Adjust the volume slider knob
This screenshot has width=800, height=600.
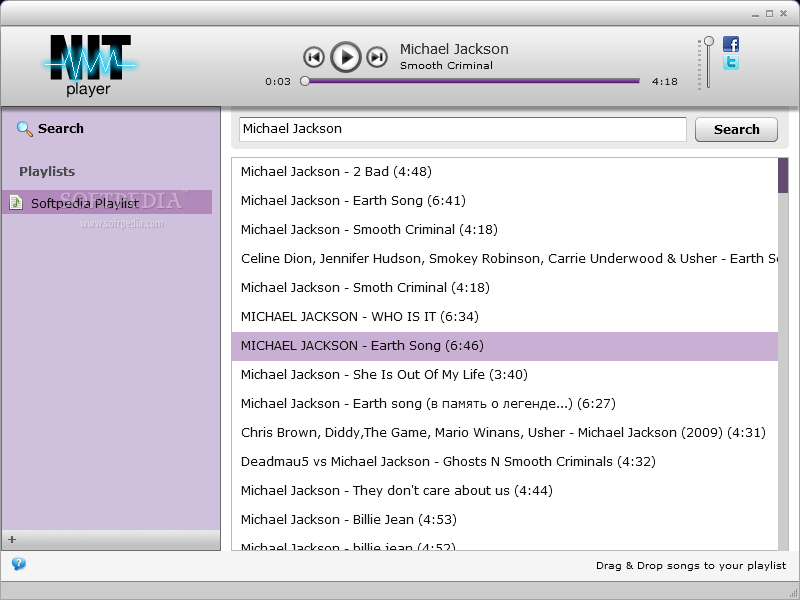point(709,41)
